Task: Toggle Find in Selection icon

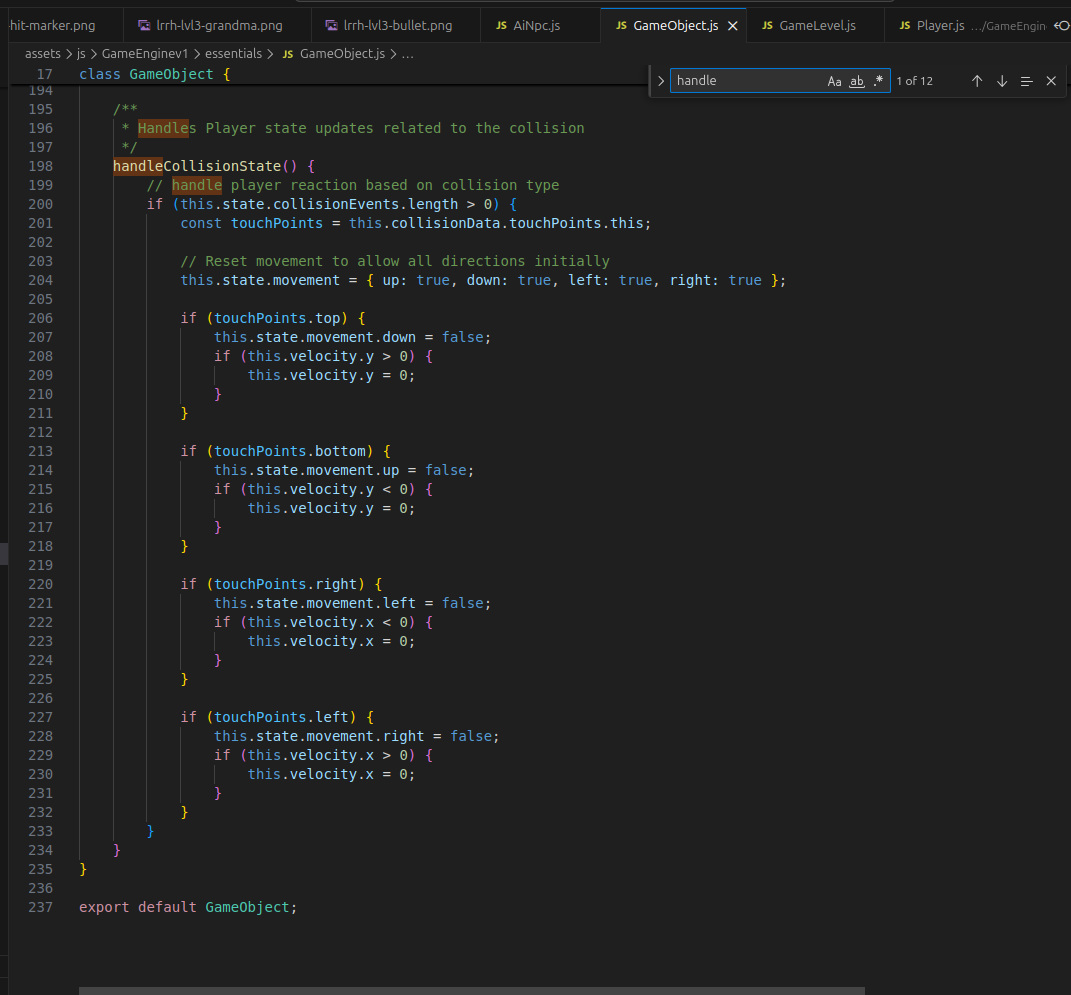Action: click(1027, 81)
